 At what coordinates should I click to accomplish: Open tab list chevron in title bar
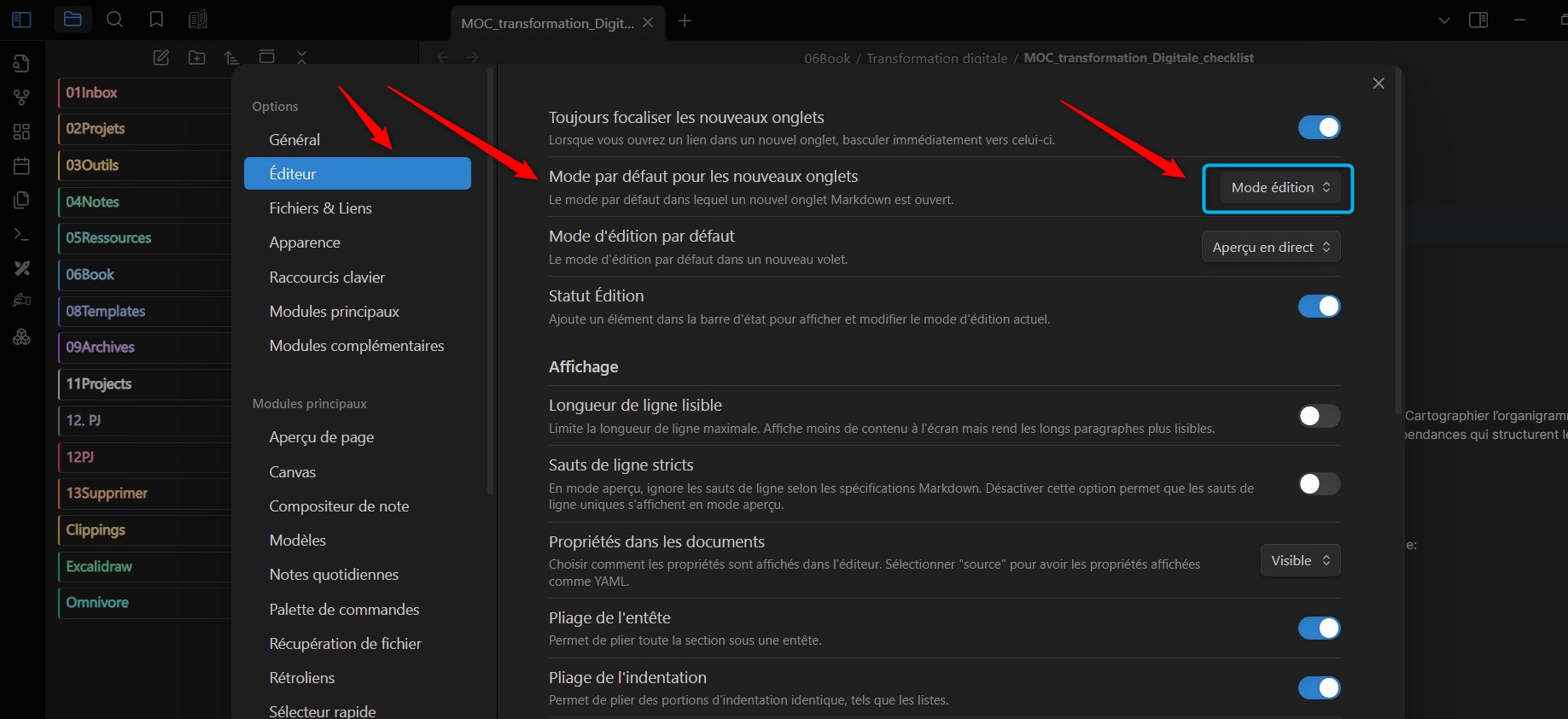point(1444,20)
